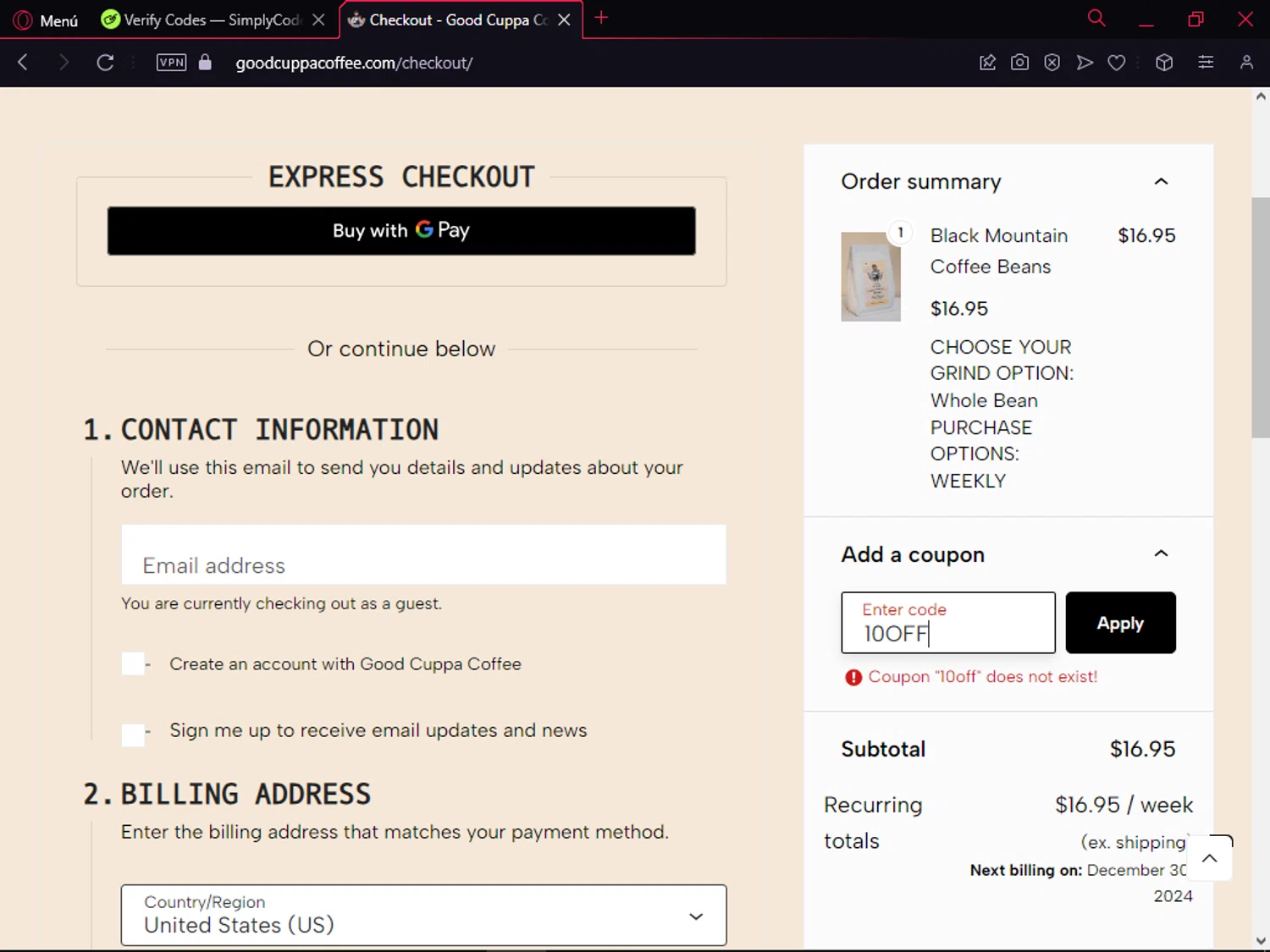Viewport: 1270px width, 952px height.
Task: Click the Enter code coupon field
Action: [x=948, y=622]
